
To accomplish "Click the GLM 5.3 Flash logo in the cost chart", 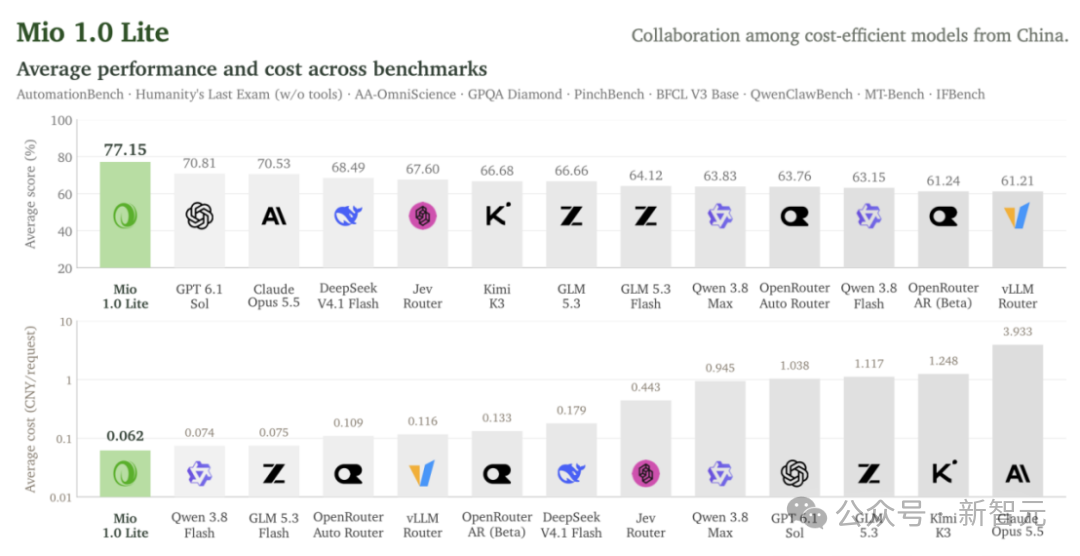I will (x=273, y=473).
